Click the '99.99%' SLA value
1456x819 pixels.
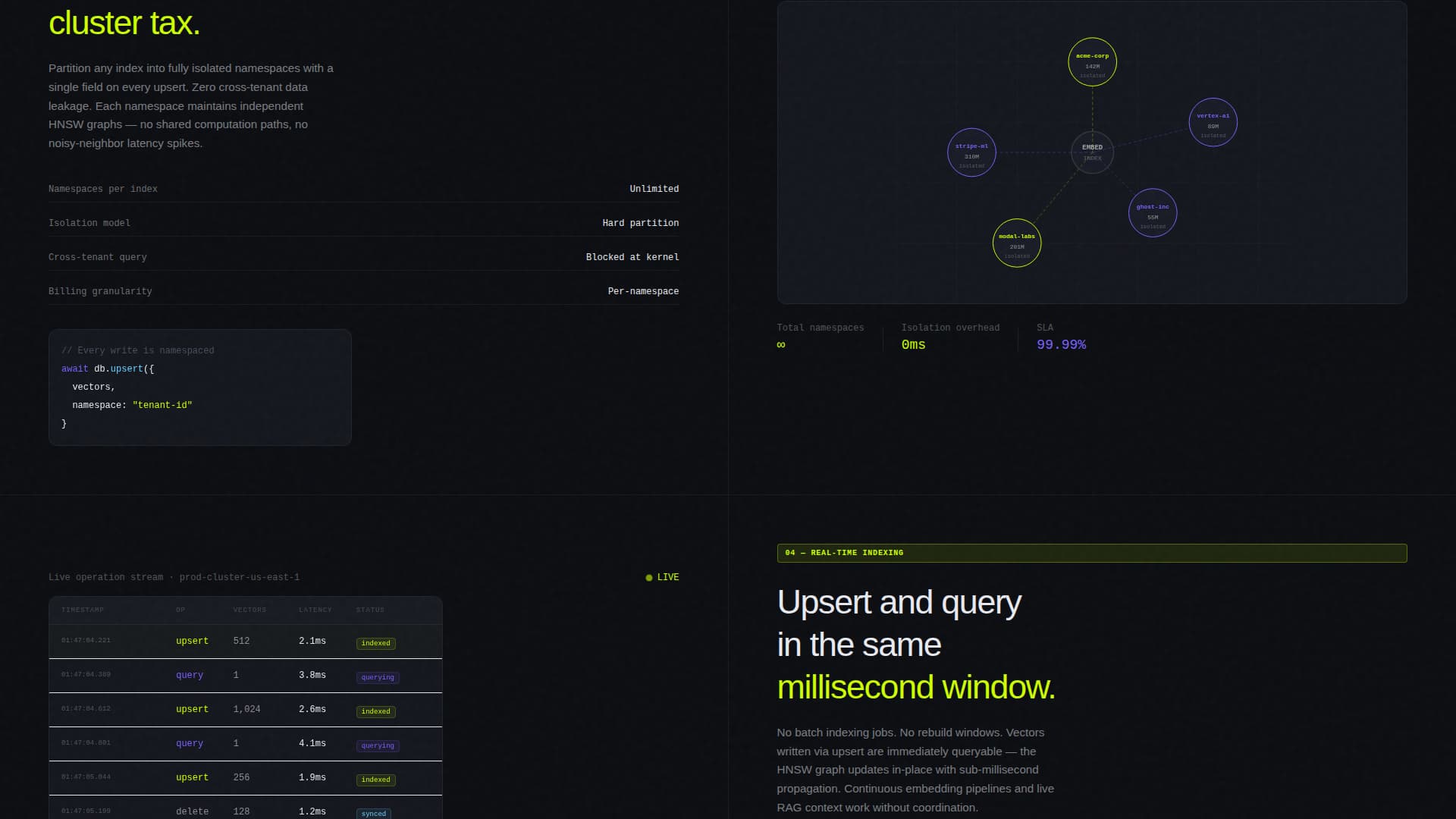pos(1061,344)
